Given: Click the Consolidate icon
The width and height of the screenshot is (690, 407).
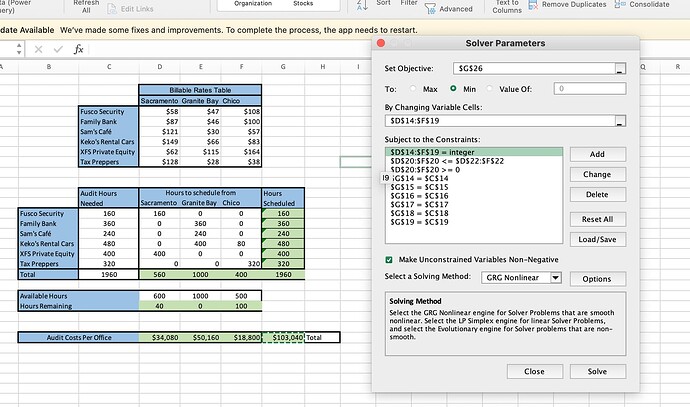Looking at the screenshot, I should tap(620, 4).
